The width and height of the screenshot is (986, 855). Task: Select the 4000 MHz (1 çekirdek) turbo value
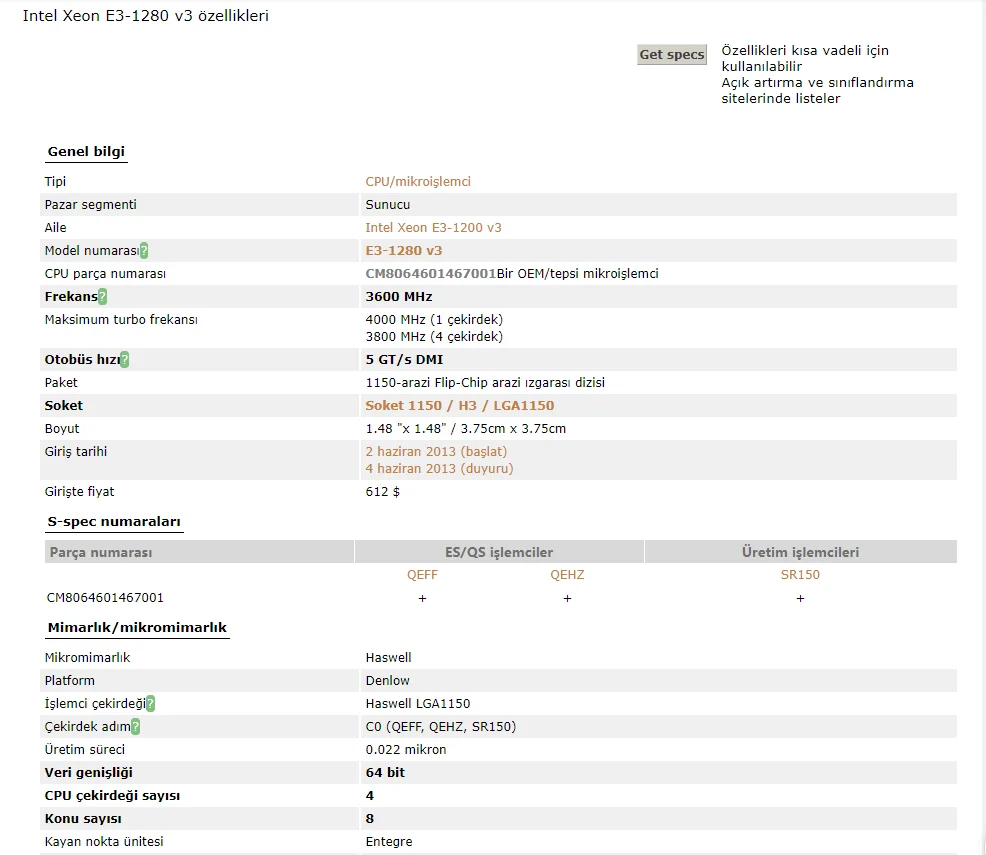click(x=434, y=319)
